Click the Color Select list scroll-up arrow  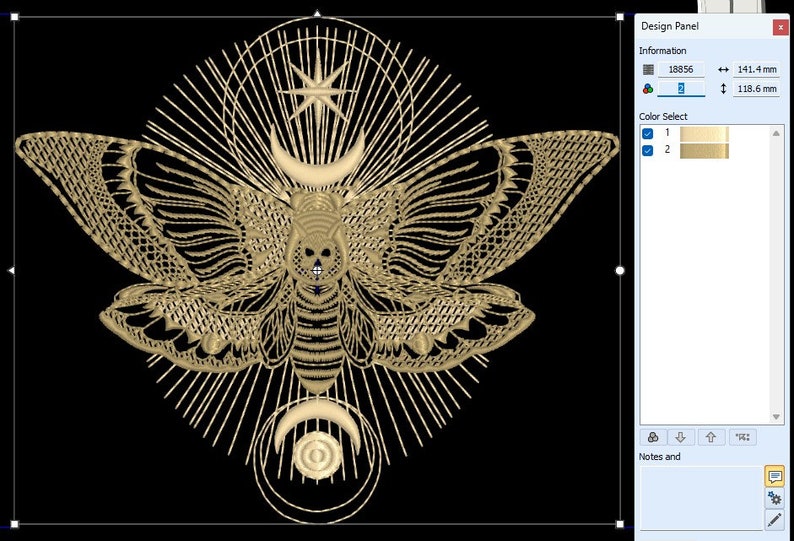click(x=776, y=133)
